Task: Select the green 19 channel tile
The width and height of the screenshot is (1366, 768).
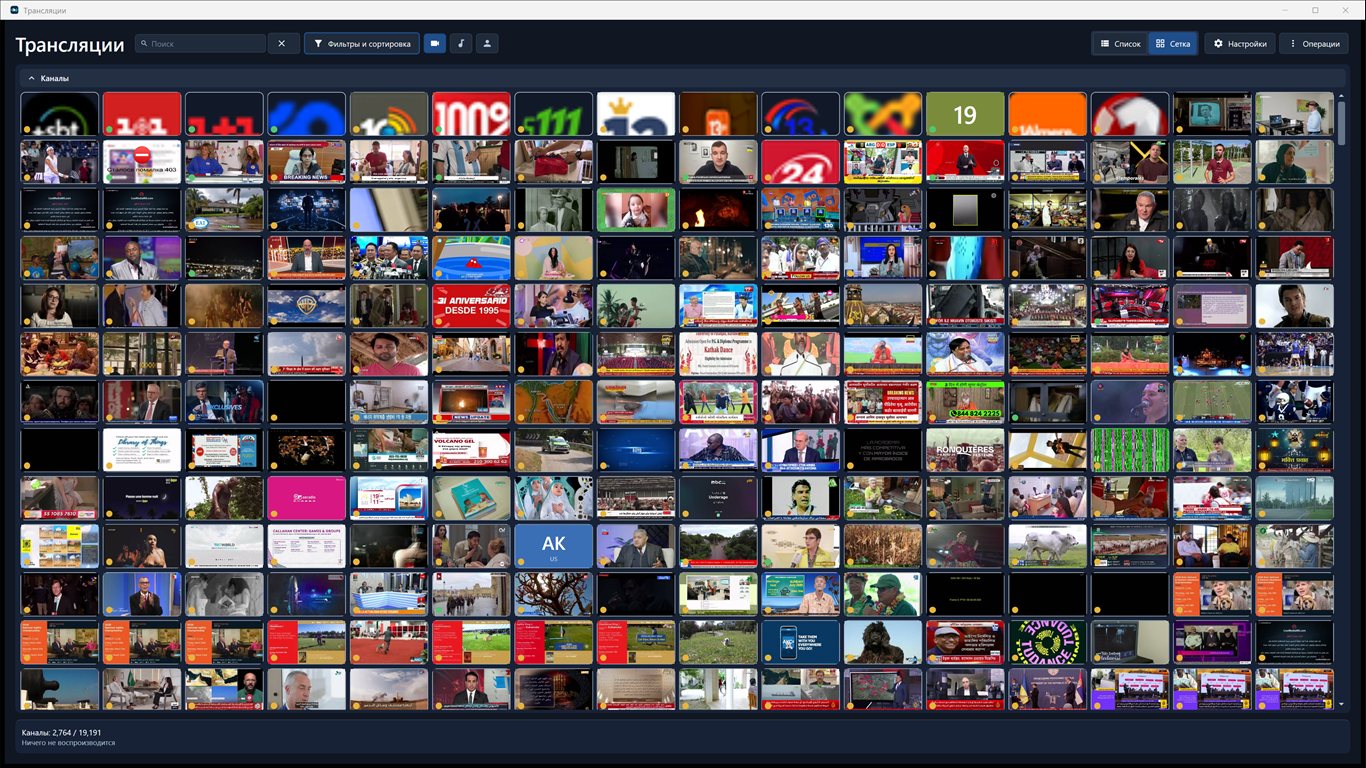Action: [x=965, y=114]
